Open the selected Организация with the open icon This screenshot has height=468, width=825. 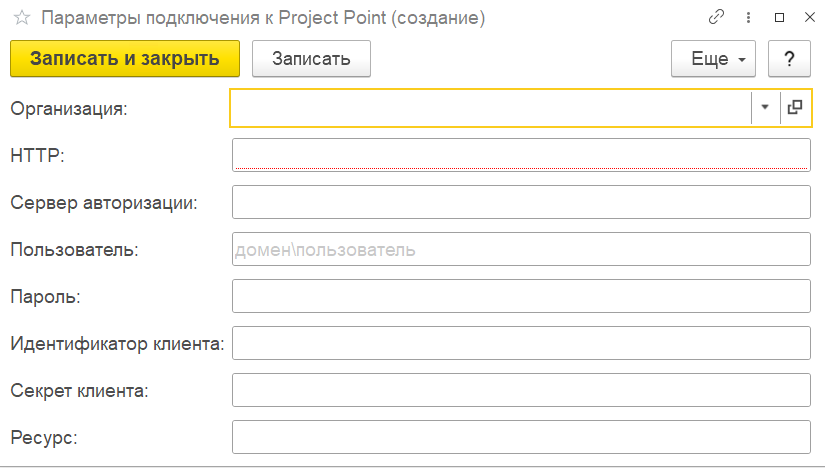tap(795, 108)
